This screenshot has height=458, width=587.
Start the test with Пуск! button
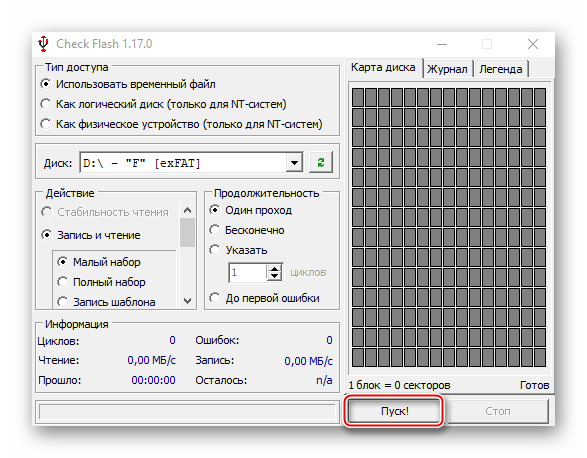pos(395,411)
